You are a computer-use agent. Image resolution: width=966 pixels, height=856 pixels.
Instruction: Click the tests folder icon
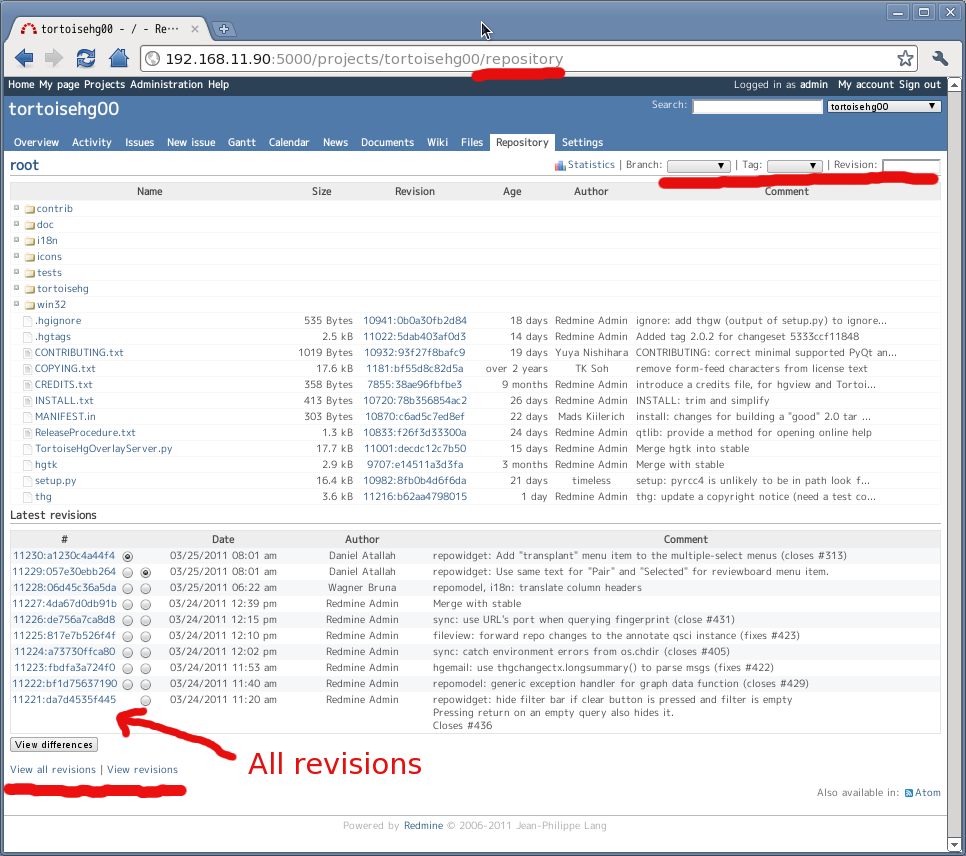click(x=30, y=274)
